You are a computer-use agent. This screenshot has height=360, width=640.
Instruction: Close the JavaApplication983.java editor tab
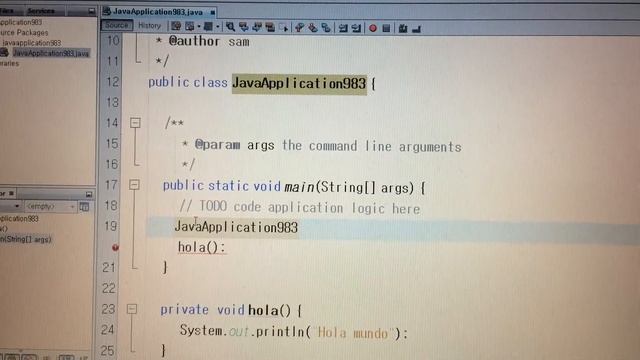tap(213, 13)
